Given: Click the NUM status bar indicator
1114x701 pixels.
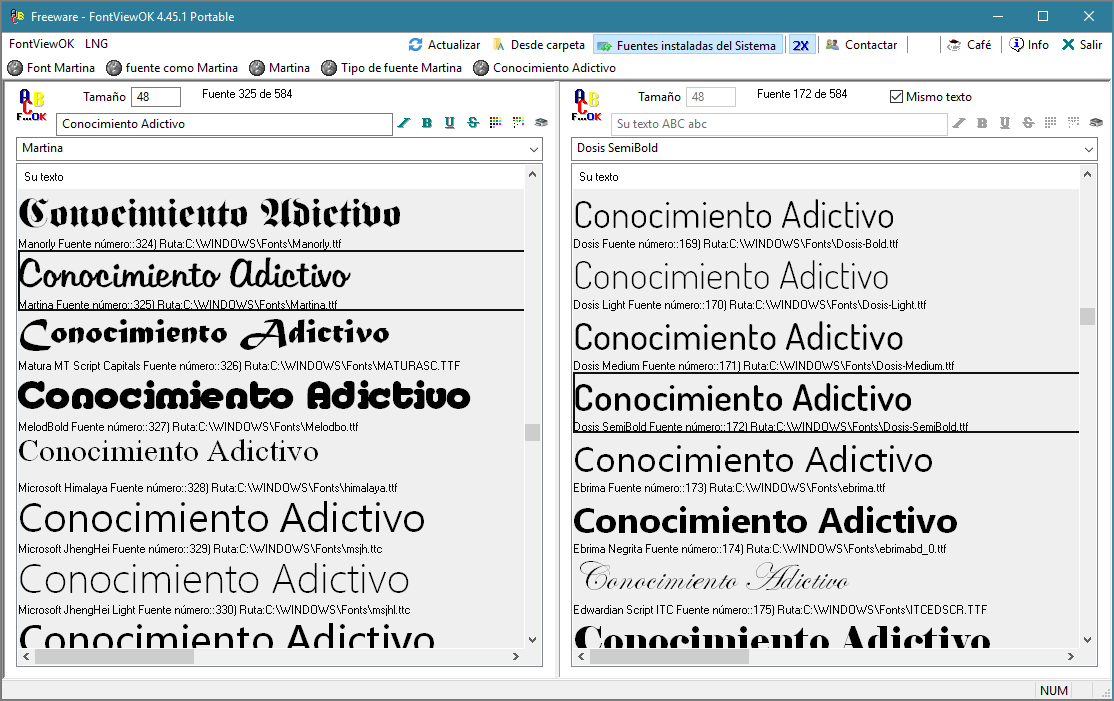Looking at the screenshot, I should [1054, 690].
